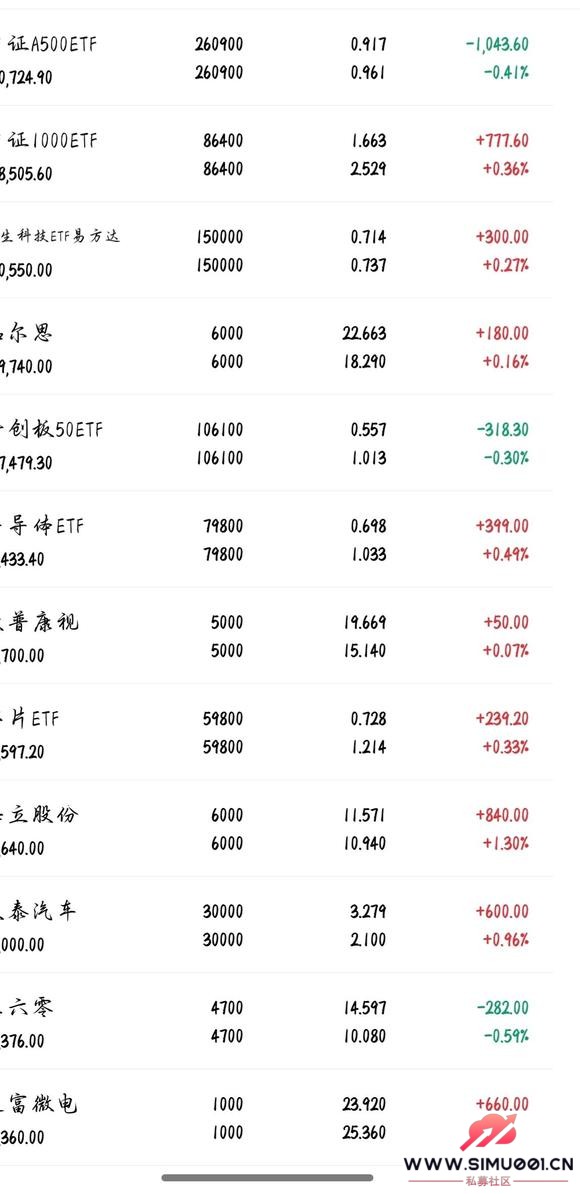Open the 泰汽车 stock position
This screenshot has height=1194, width=580.
click(276, 925)
